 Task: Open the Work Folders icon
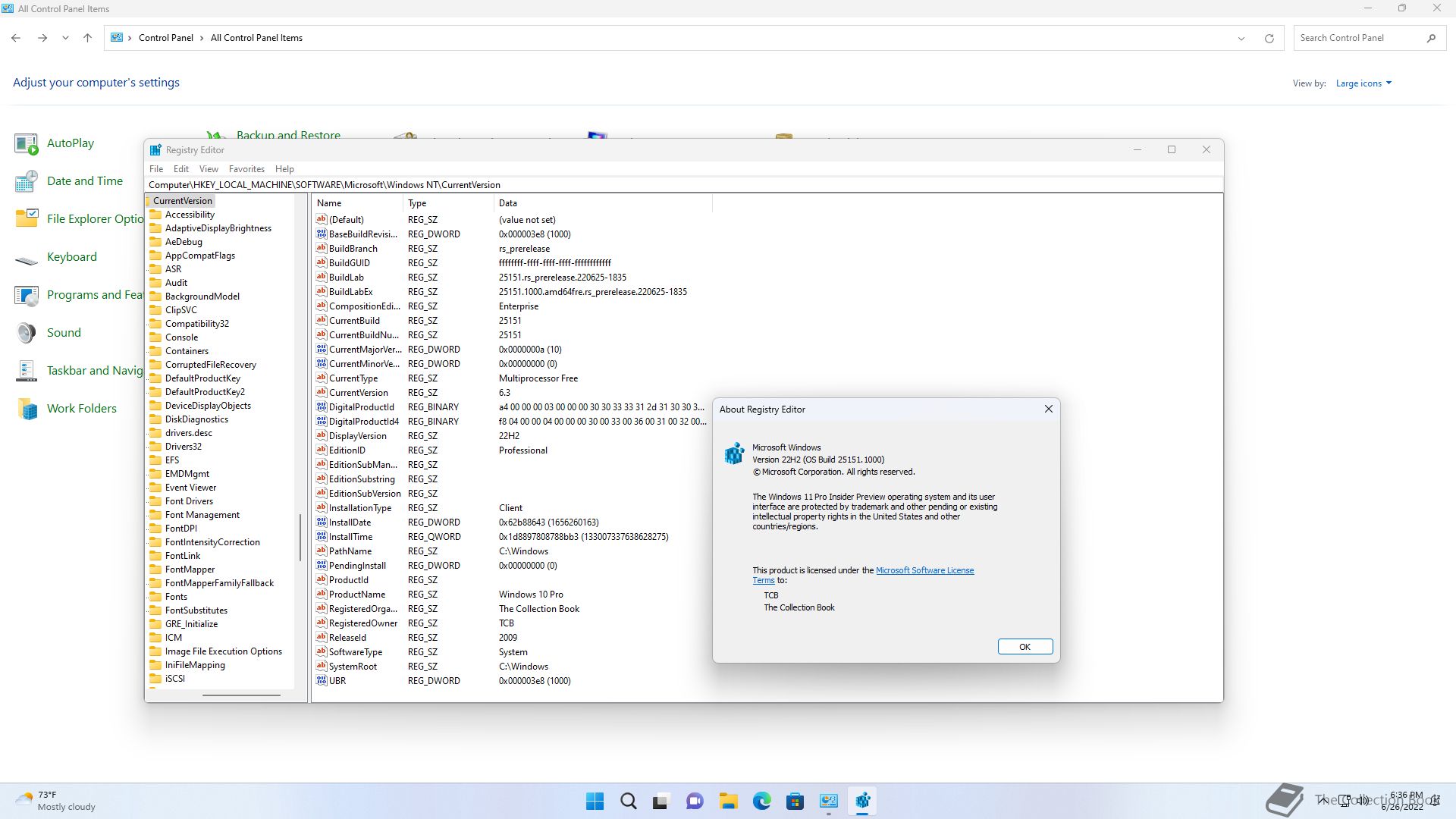66,409
